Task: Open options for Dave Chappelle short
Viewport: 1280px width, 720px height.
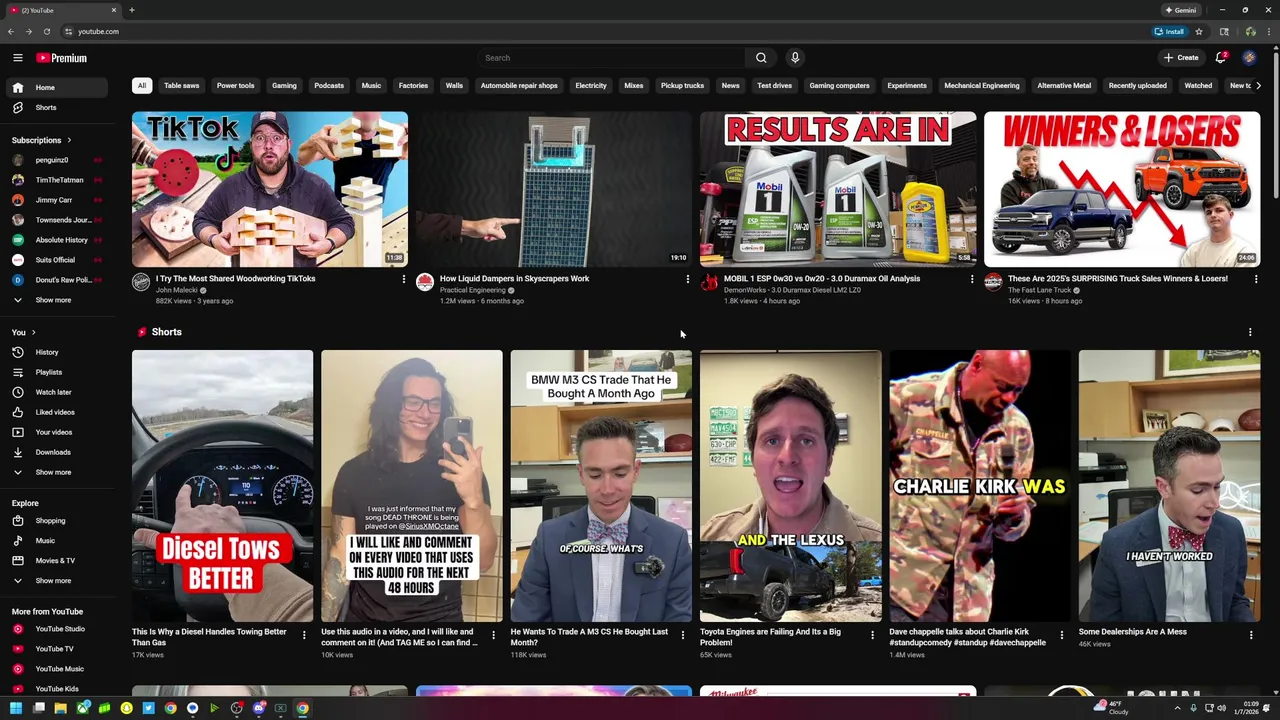Action: [1062, 635]
